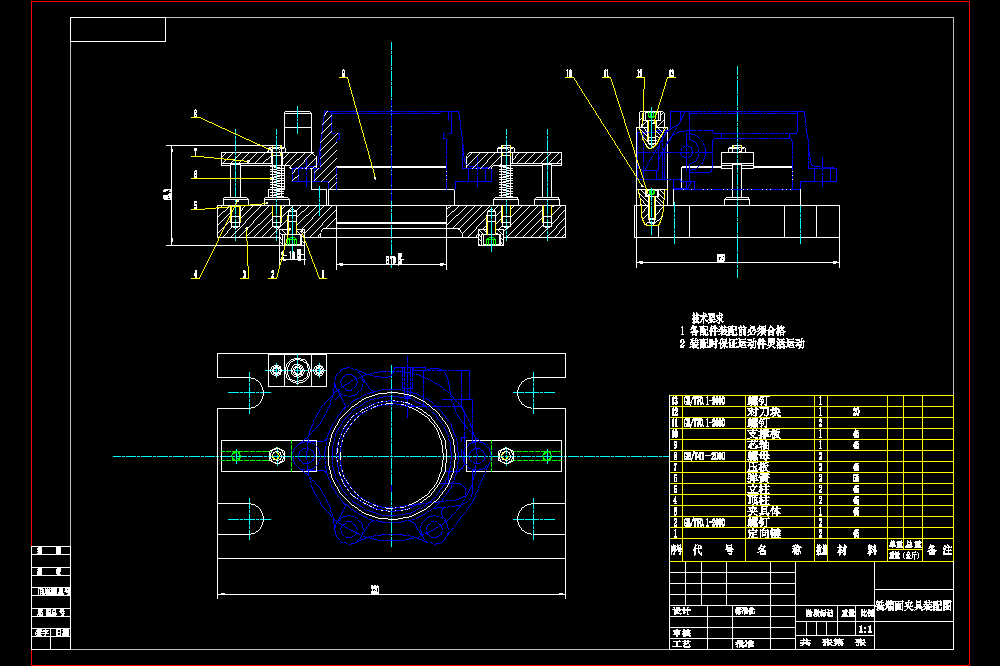This screenshot has height=666, width=1000.
Task: Click the 1:1 scale value
Action: 865,629
